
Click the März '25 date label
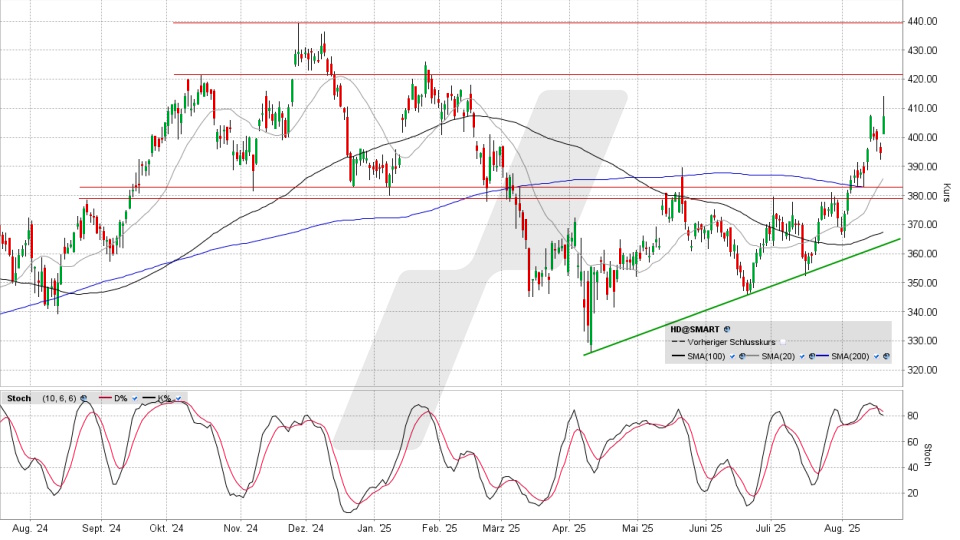point(501,528)
